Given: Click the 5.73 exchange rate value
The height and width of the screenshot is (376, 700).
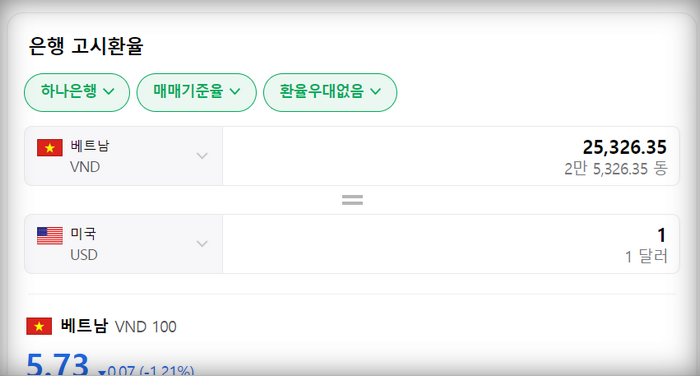Looking at the screenshot, I should (x=58, y=365).
